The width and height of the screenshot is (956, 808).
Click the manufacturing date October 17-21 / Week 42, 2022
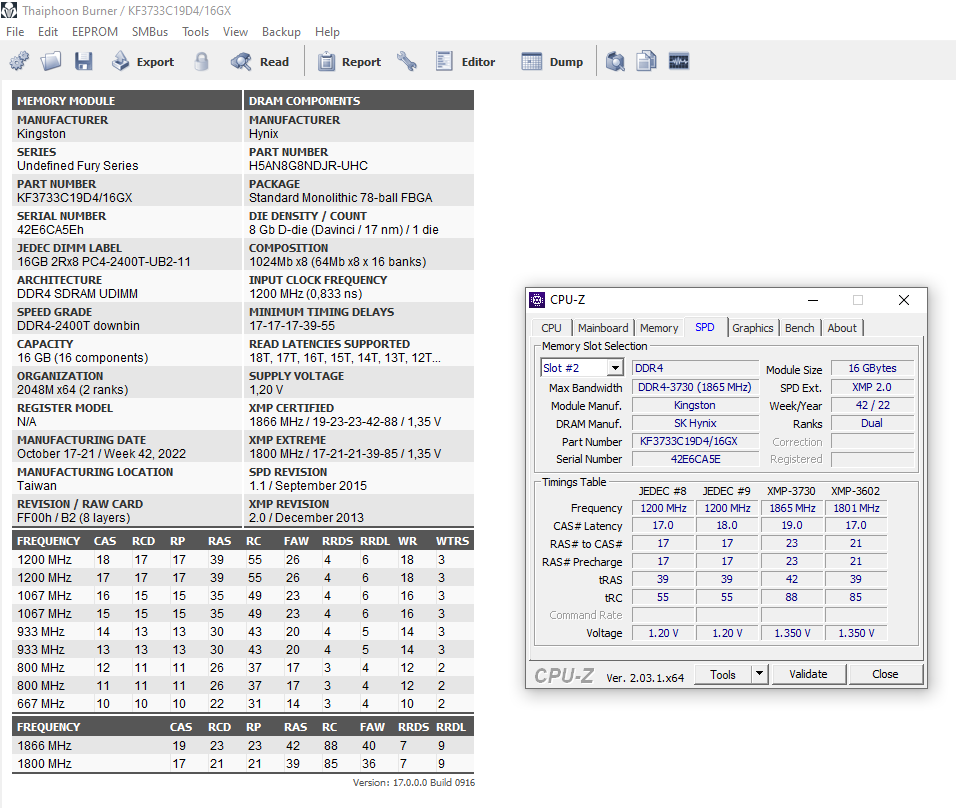pyautogui.click(x=101, y=454)
